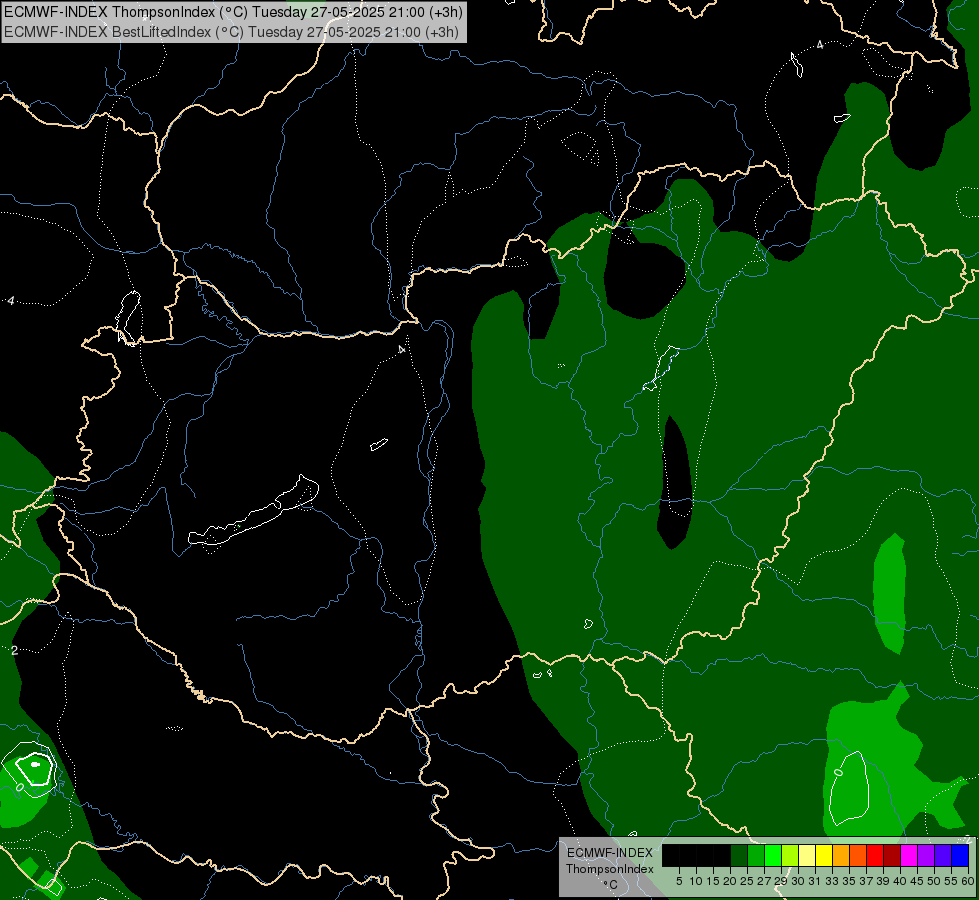979x900 pixels.
Task: Select the medium green 25–27 legend swatch
Action: point(756,855)
